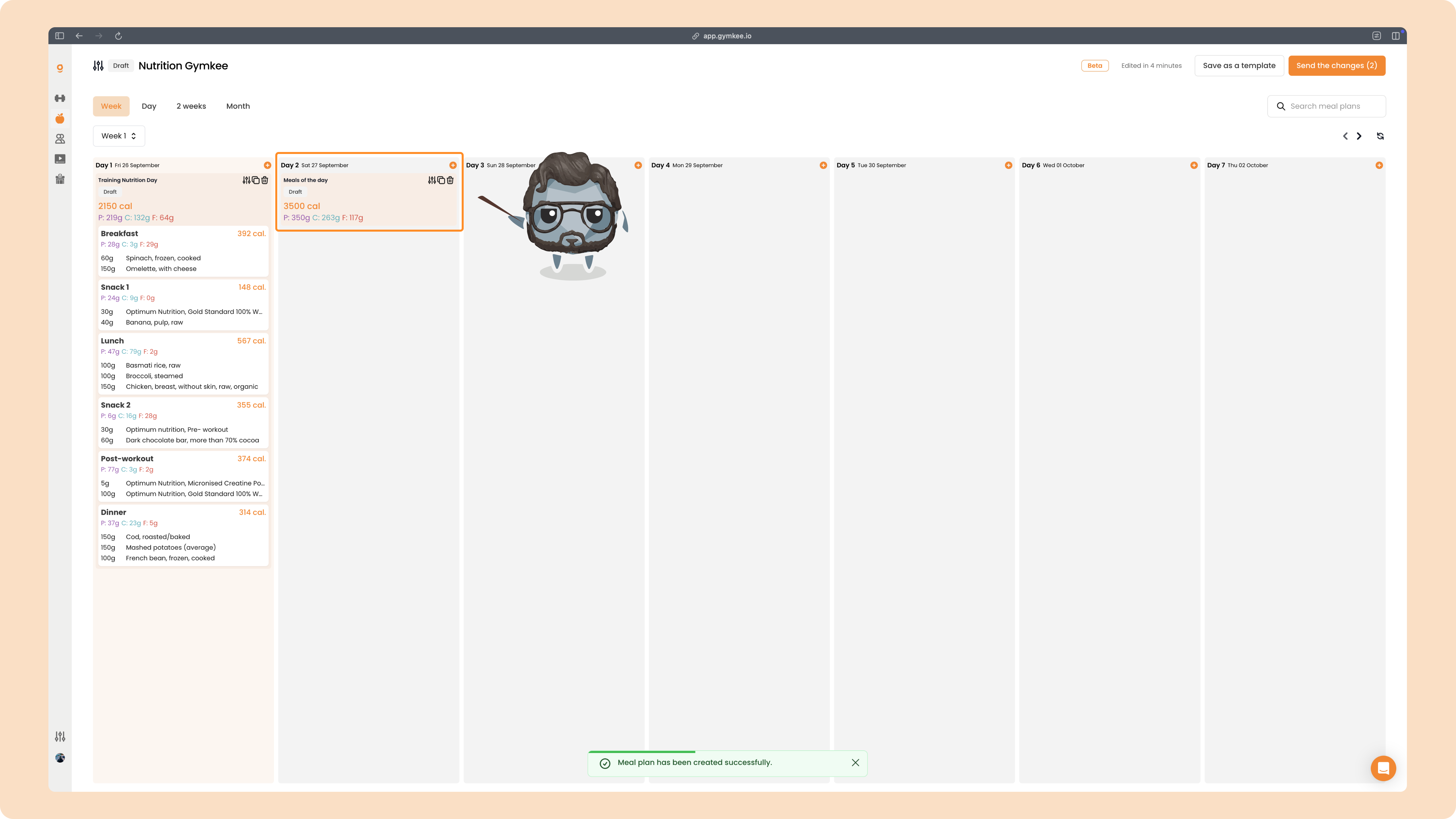Image resolution: width=1456 pixels, height=819 pixels.
Task: Click Save as a template button
Action: click(1239, 66)
